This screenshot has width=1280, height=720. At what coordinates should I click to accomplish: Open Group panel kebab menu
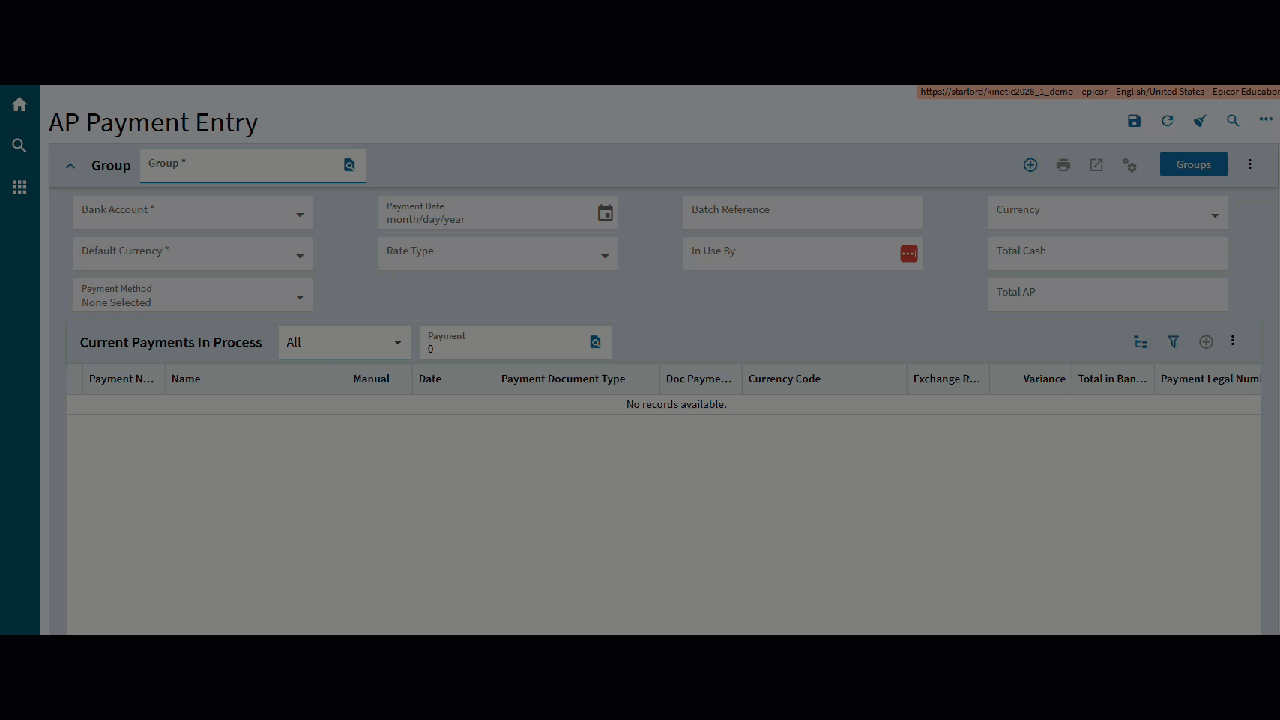[1250, 164]
